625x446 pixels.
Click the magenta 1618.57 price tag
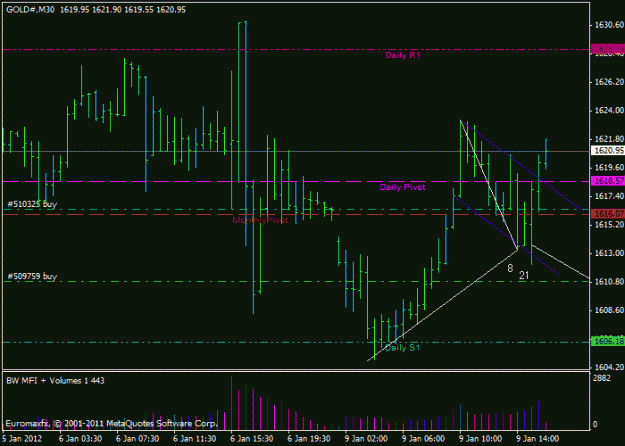(x=607, y=181)
